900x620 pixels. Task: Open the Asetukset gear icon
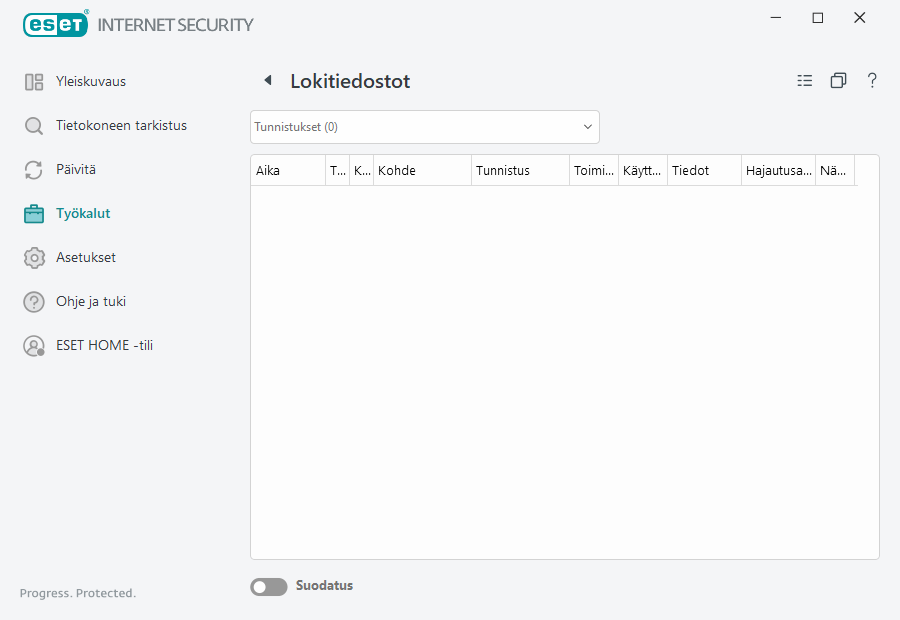point(33,257)
